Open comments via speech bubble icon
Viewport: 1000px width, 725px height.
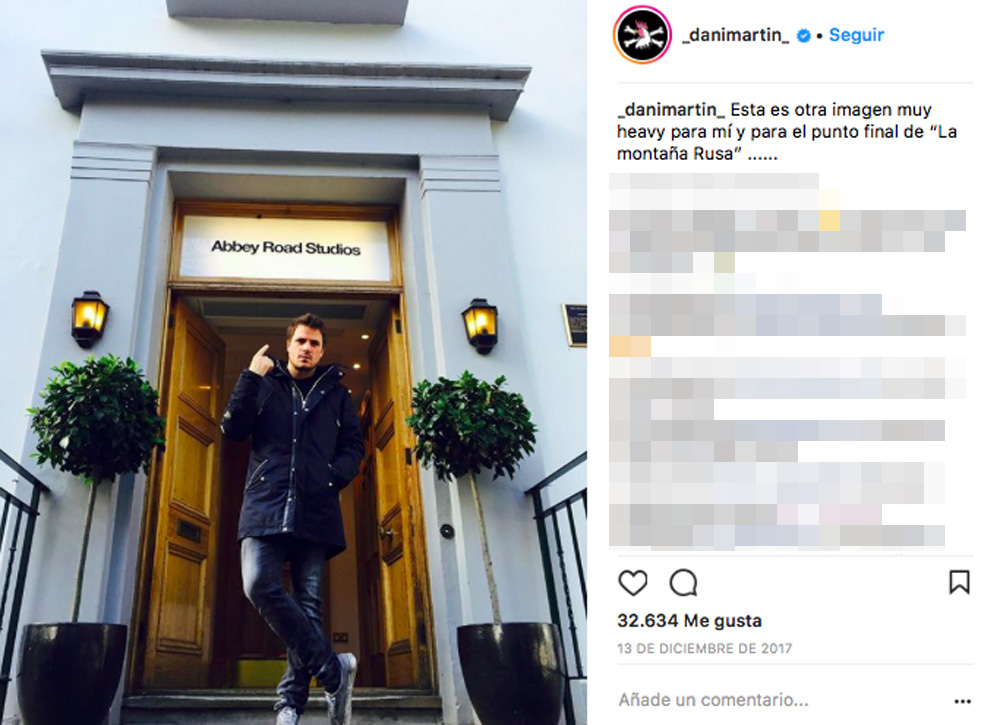pos(683,583)
